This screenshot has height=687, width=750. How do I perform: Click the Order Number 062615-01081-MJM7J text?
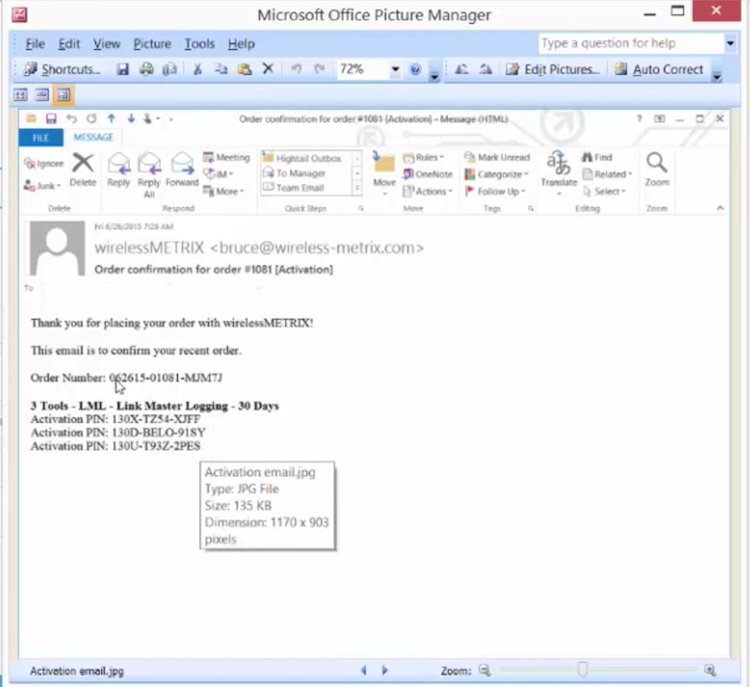[126, 378]
